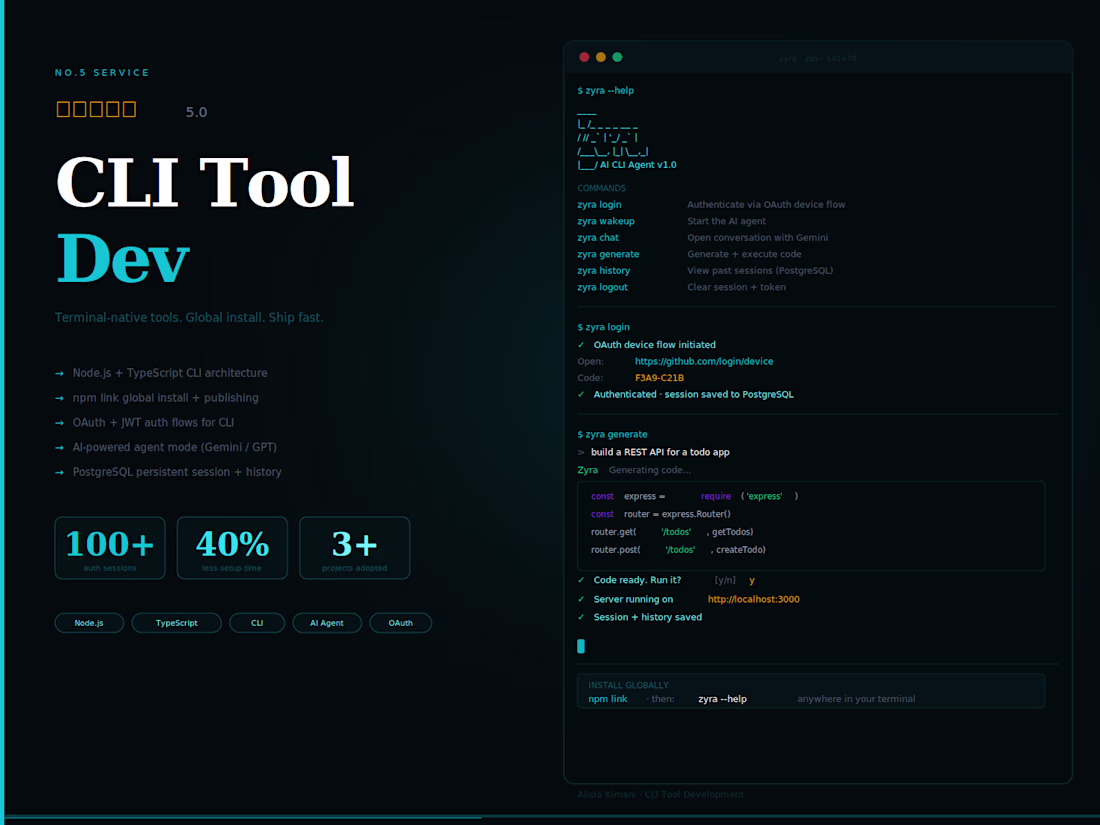Click the yellow minimize dot in terminal header
This screenshot has width=1100, height=825.
click(601, 58)
